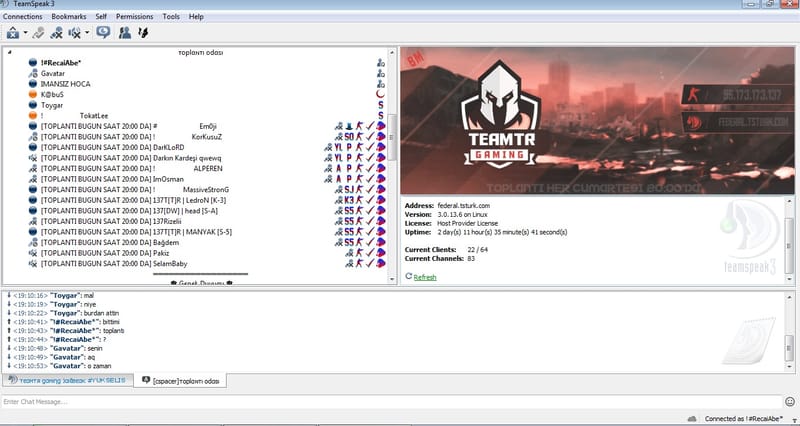This screenshot has width=800, height=426.
Task: Click the Connect toolbar icon
Action: point(13,33)
